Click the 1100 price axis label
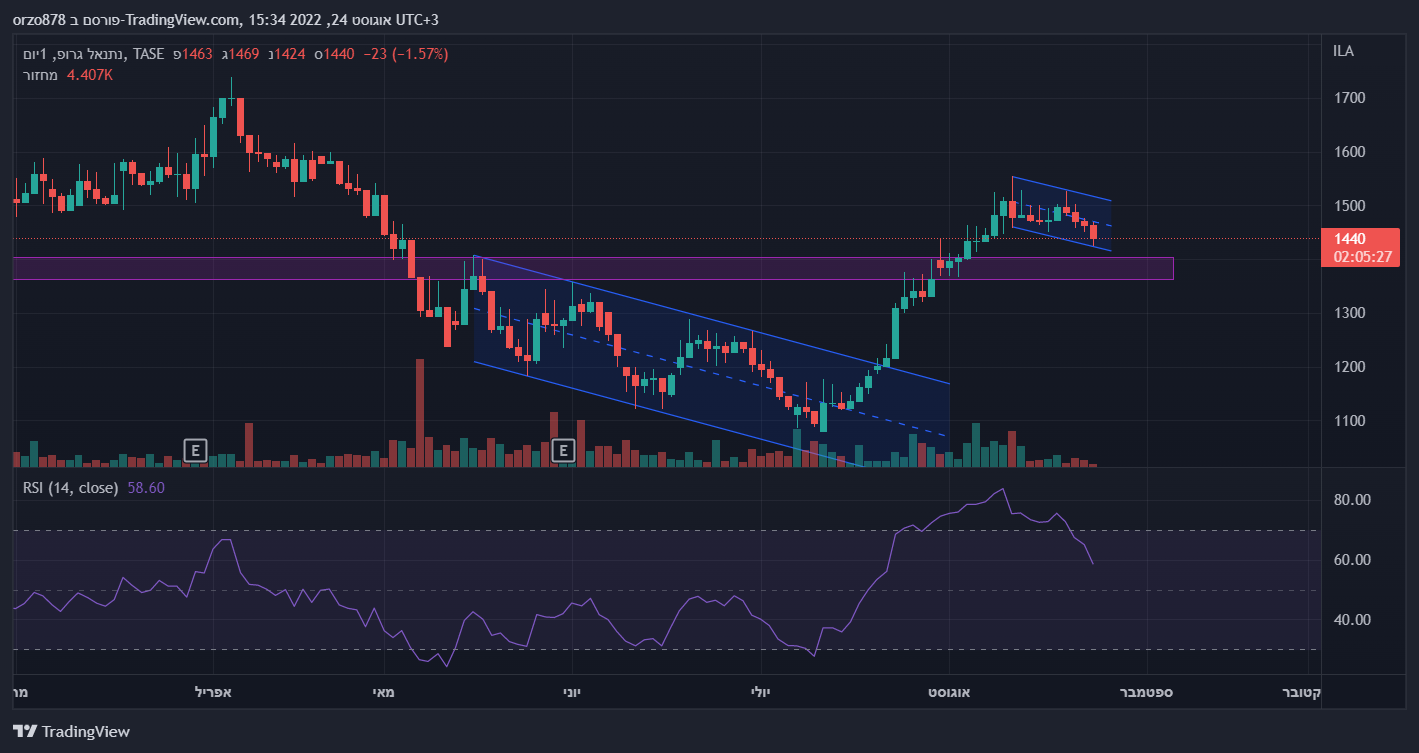Screen dimensions: 1419x753 point(1349,421)
